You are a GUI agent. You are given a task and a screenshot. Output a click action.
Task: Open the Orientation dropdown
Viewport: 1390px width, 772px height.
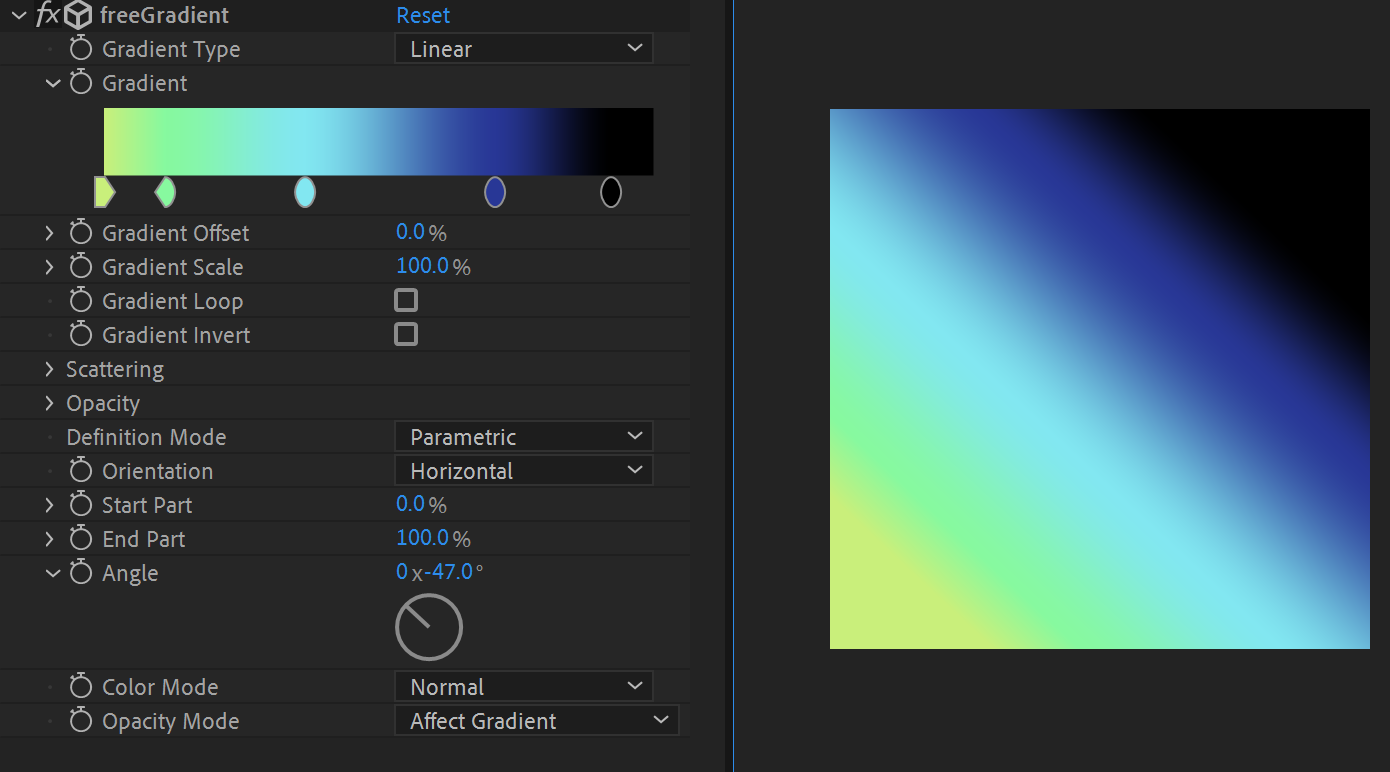click(x=524, y=471)
